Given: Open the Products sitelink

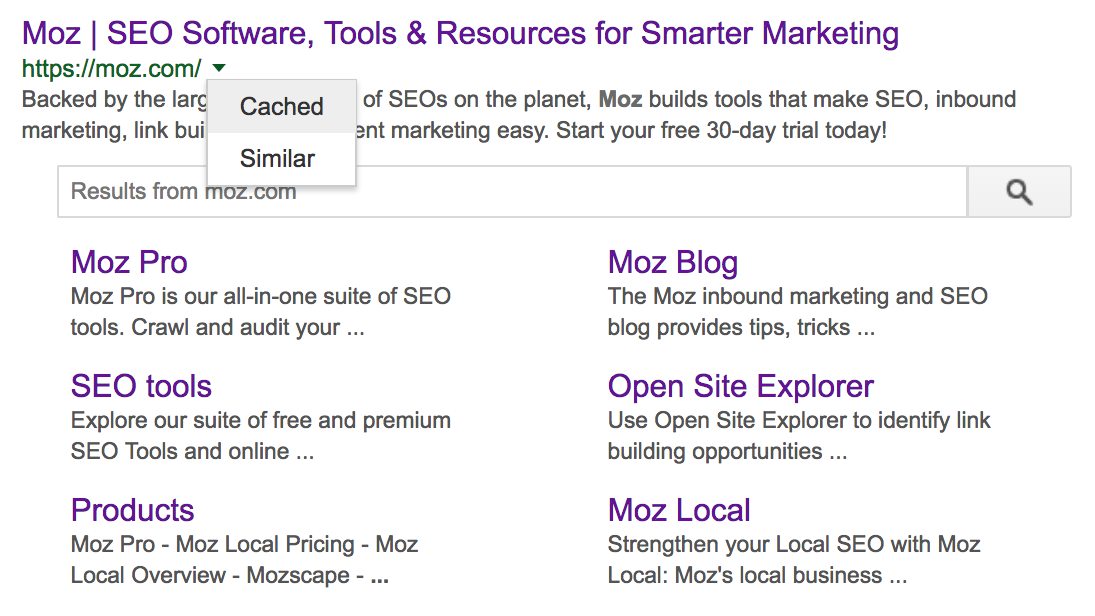Looking at the screenshot, I should coord(132,510).
